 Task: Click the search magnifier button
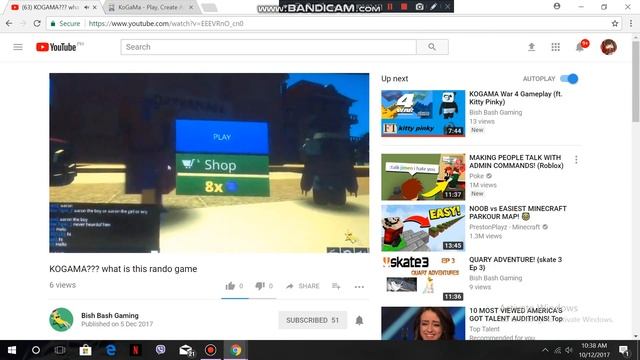pyautogui.click(x=432, y=47)
